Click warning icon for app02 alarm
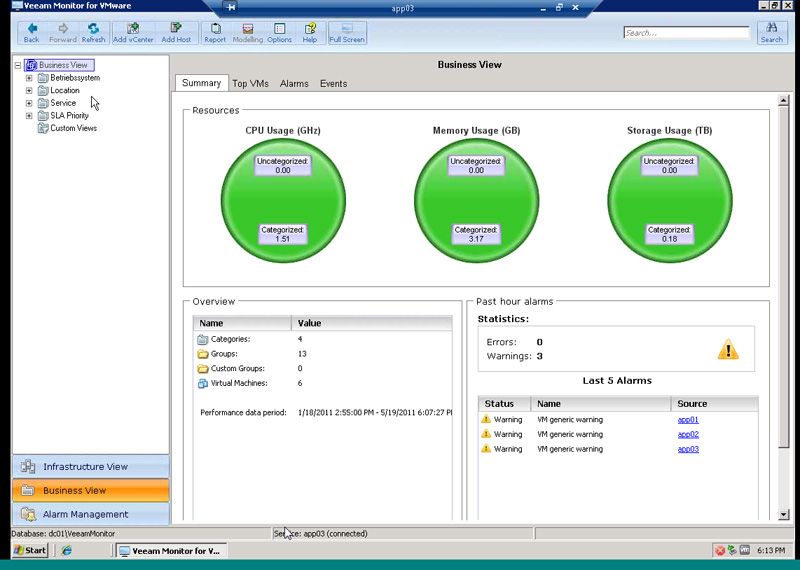The image size is (800, 570). (486, 434)
